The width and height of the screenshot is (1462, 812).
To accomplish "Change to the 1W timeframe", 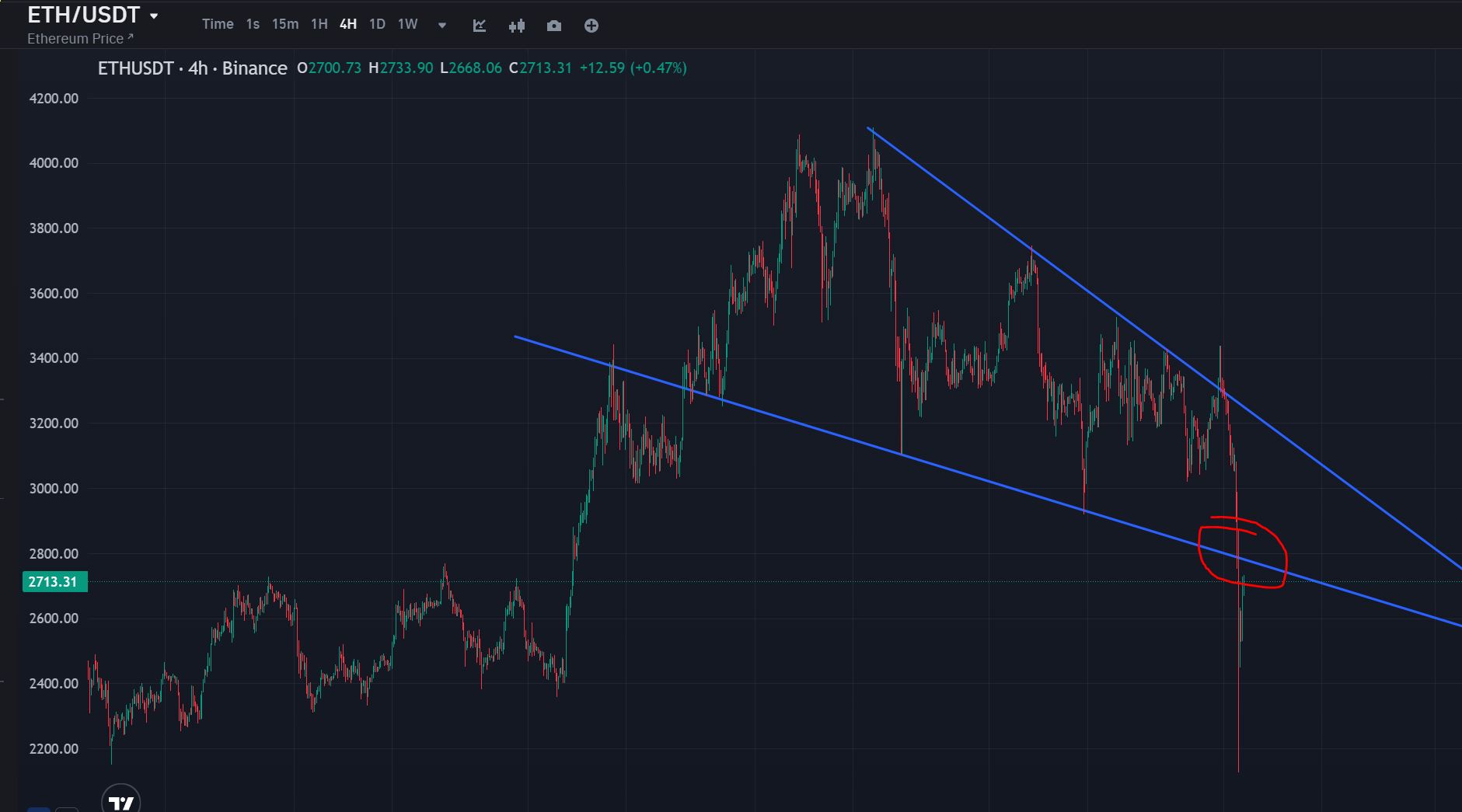I will click(x=408, y=24).
